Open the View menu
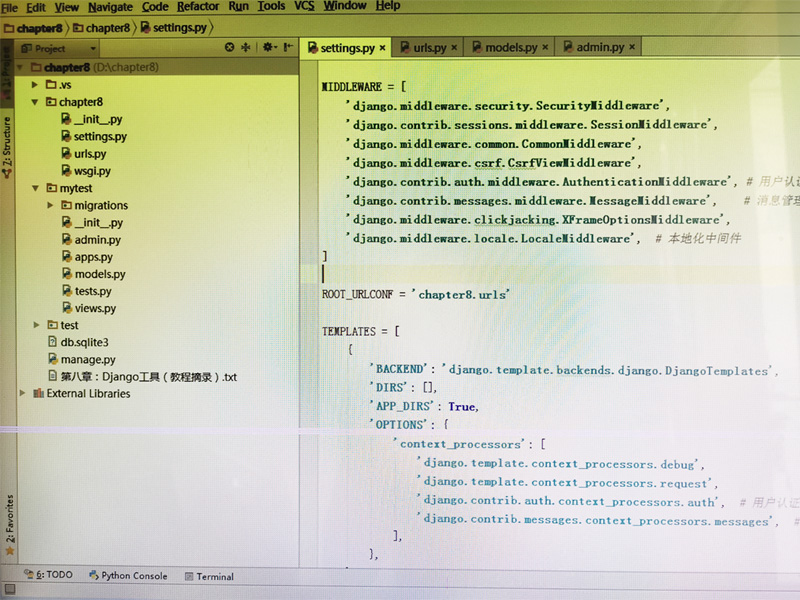Viewport: 800px width, 600px height. (66, 7)
